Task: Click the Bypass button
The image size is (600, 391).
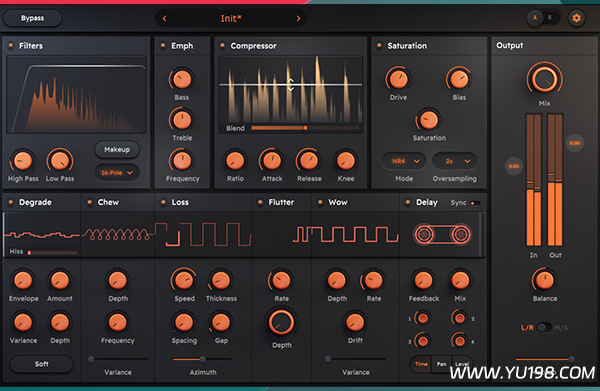Action: point(32,18)
